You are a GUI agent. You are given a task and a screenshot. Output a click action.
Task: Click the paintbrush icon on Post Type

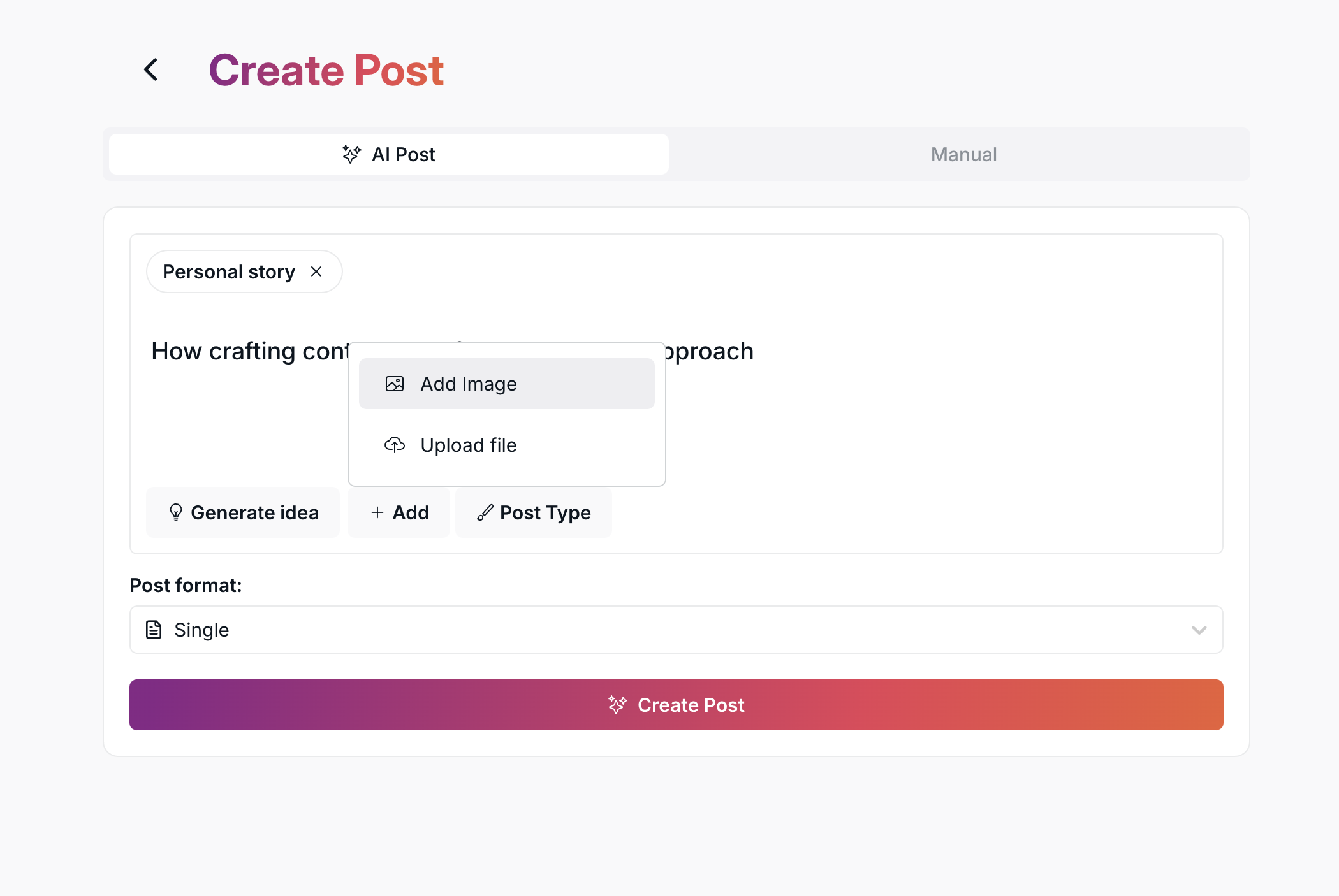485,512
